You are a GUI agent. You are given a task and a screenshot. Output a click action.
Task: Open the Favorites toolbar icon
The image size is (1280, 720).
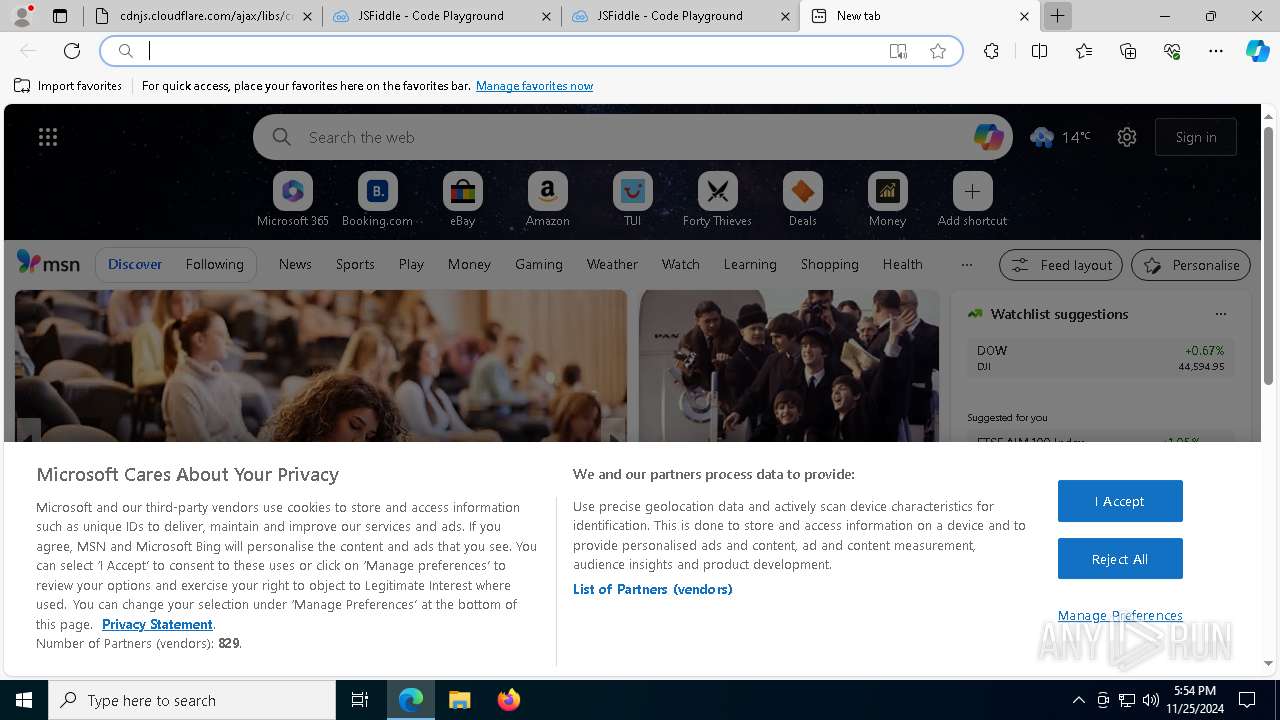(x=1084, y=51)
